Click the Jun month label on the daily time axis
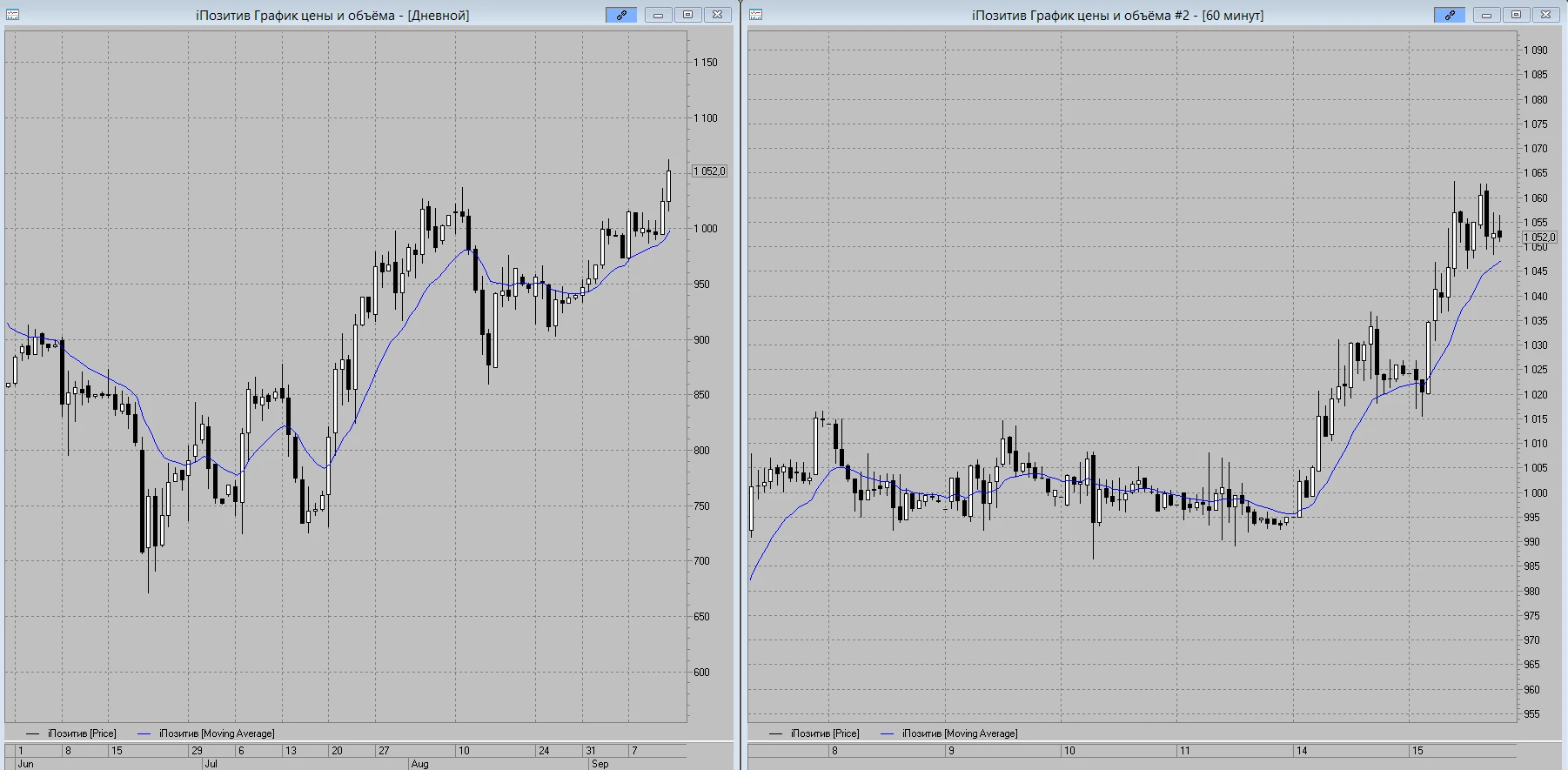Image resolution: width=1568 pixels, height=770 pixels. [25, 764]
